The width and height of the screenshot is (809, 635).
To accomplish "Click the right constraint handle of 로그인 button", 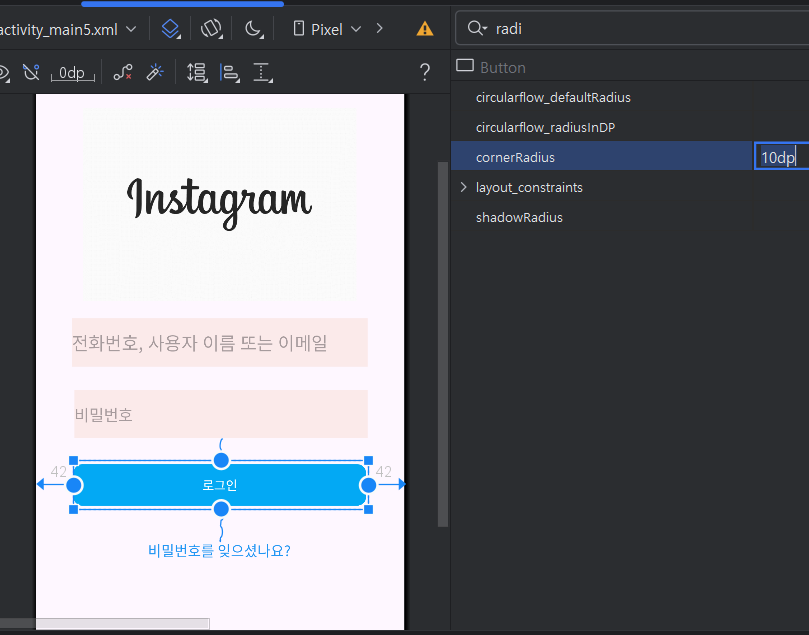I will click(368, 485).
